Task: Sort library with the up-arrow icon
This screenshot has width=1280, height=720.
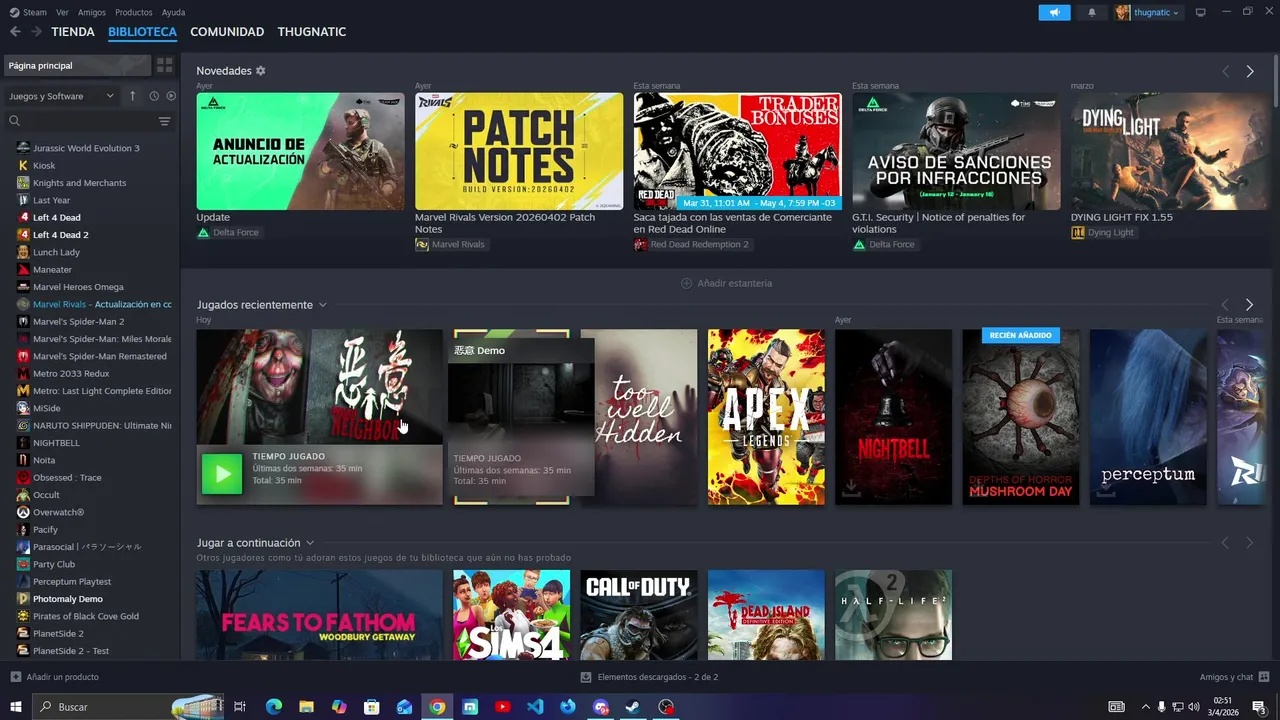Action: click(x=132, y=96)
